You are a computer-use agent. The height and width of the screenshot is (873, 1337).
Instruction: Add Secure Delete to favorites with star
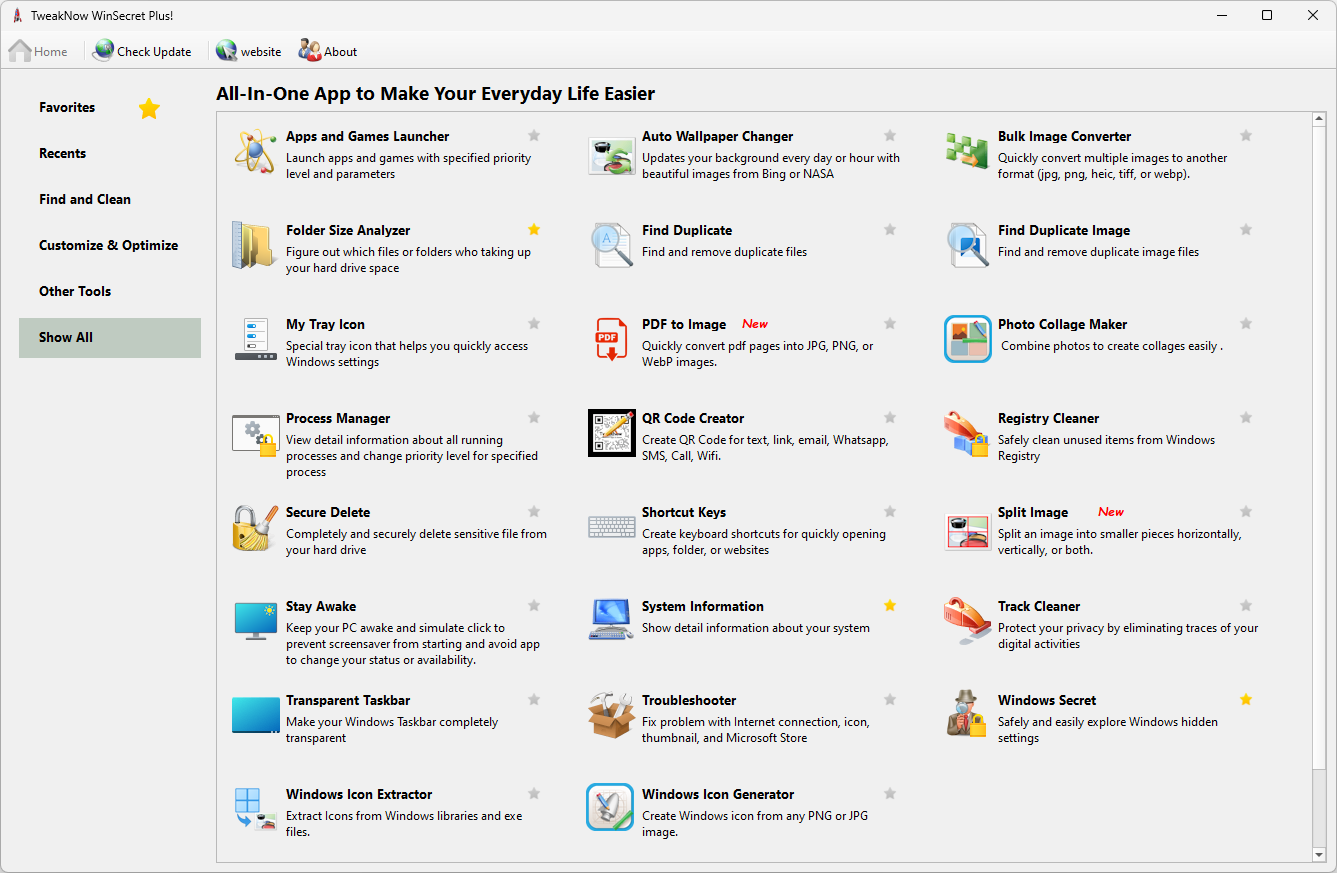coord(534,512)
